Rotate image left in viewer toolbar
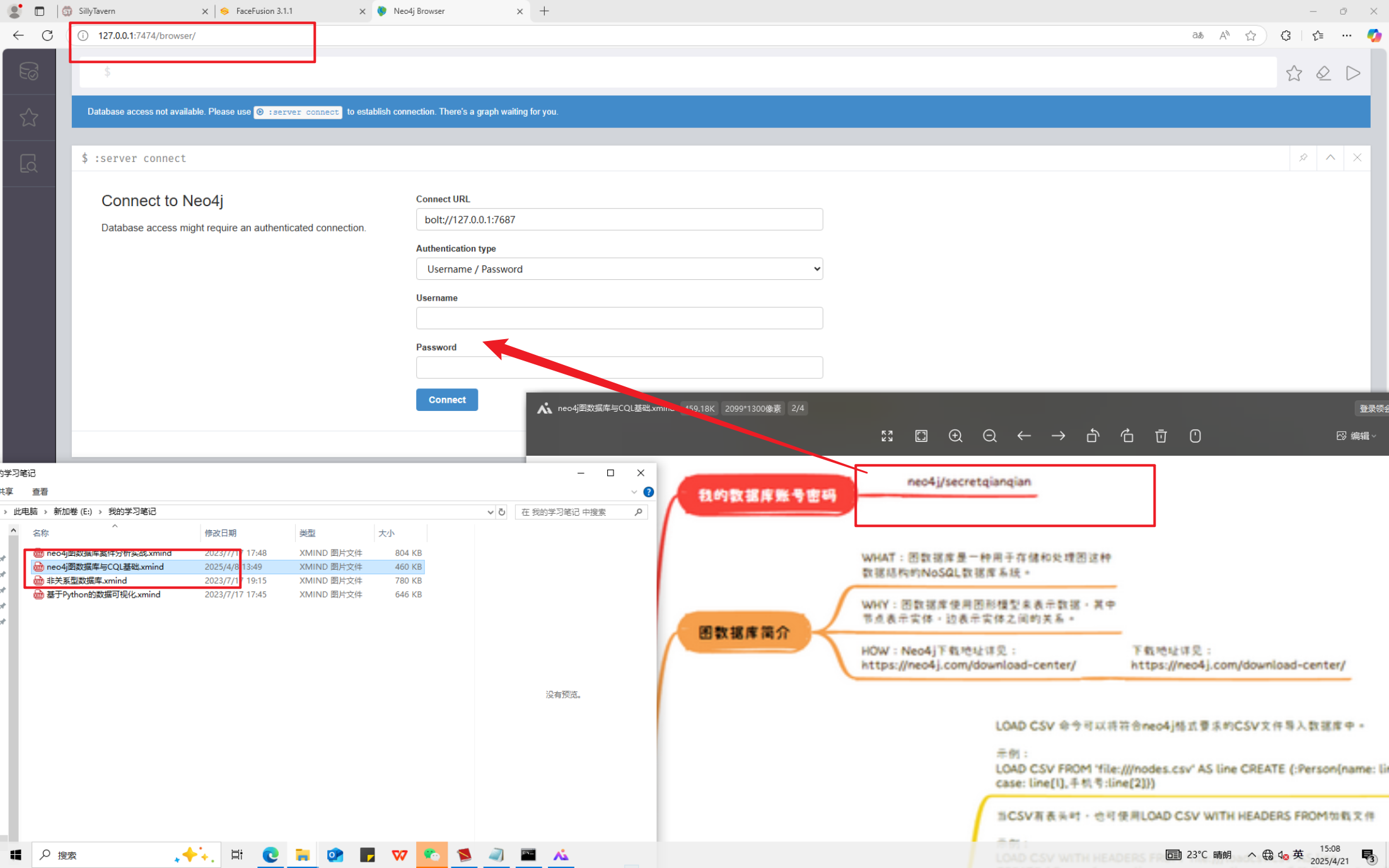This screenshot has width=1389, height=868. 1093,436
